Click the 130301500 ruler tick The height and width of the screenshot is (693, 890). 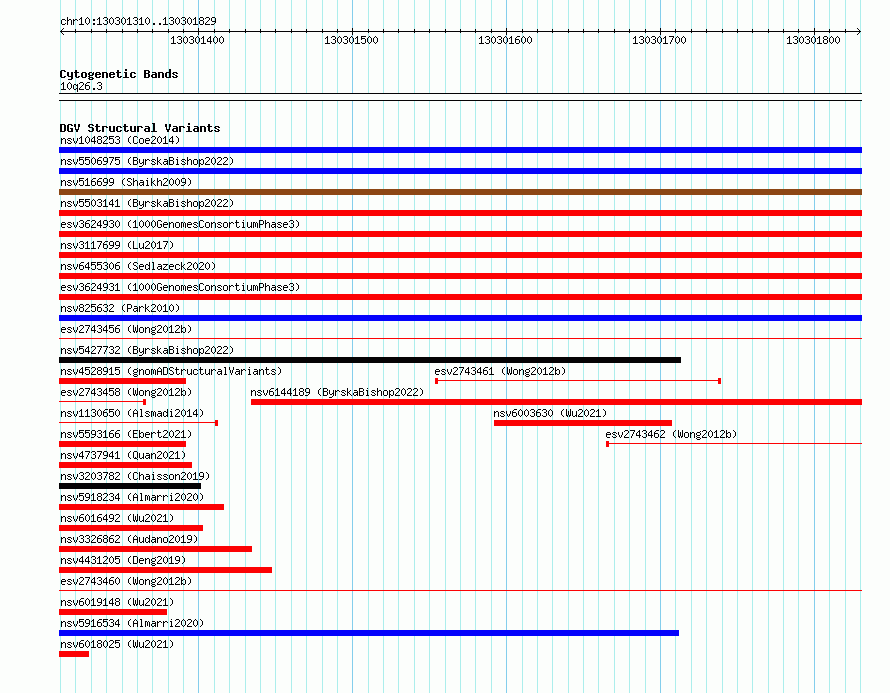[351, 40]
